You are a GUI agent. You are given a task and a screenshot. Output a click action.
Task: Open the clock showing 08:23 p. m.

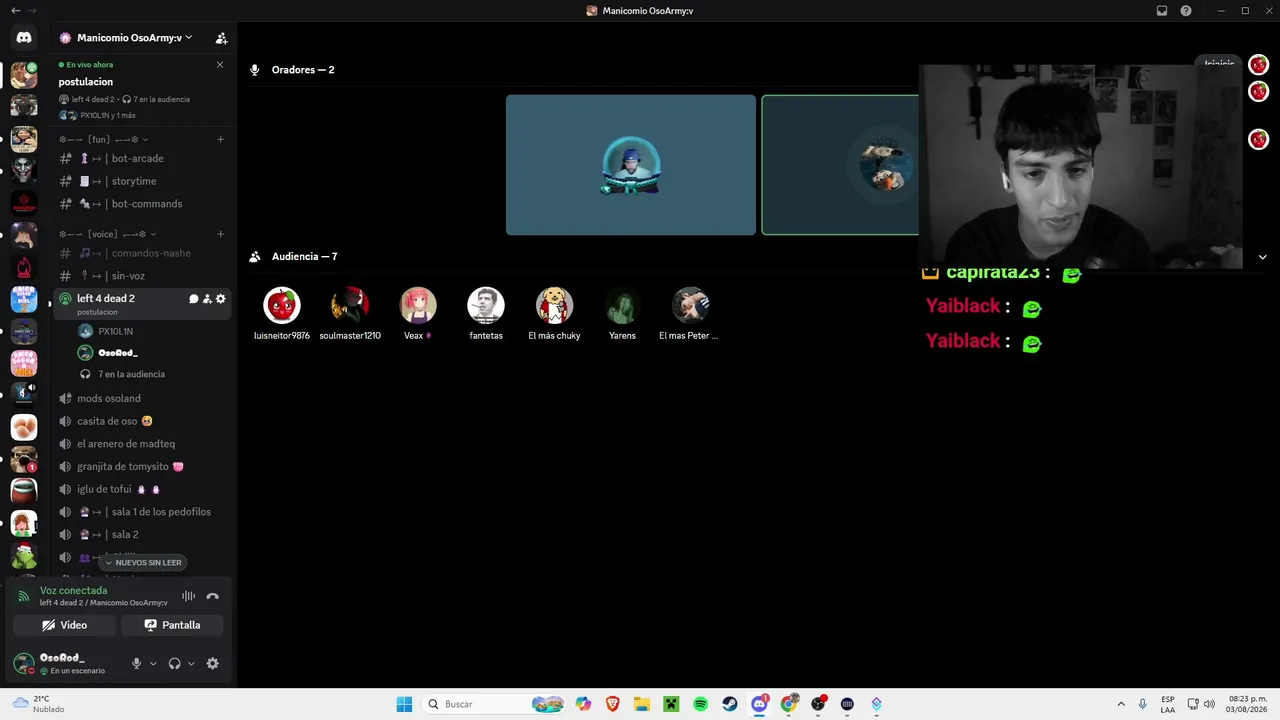tap(1247, 704)
